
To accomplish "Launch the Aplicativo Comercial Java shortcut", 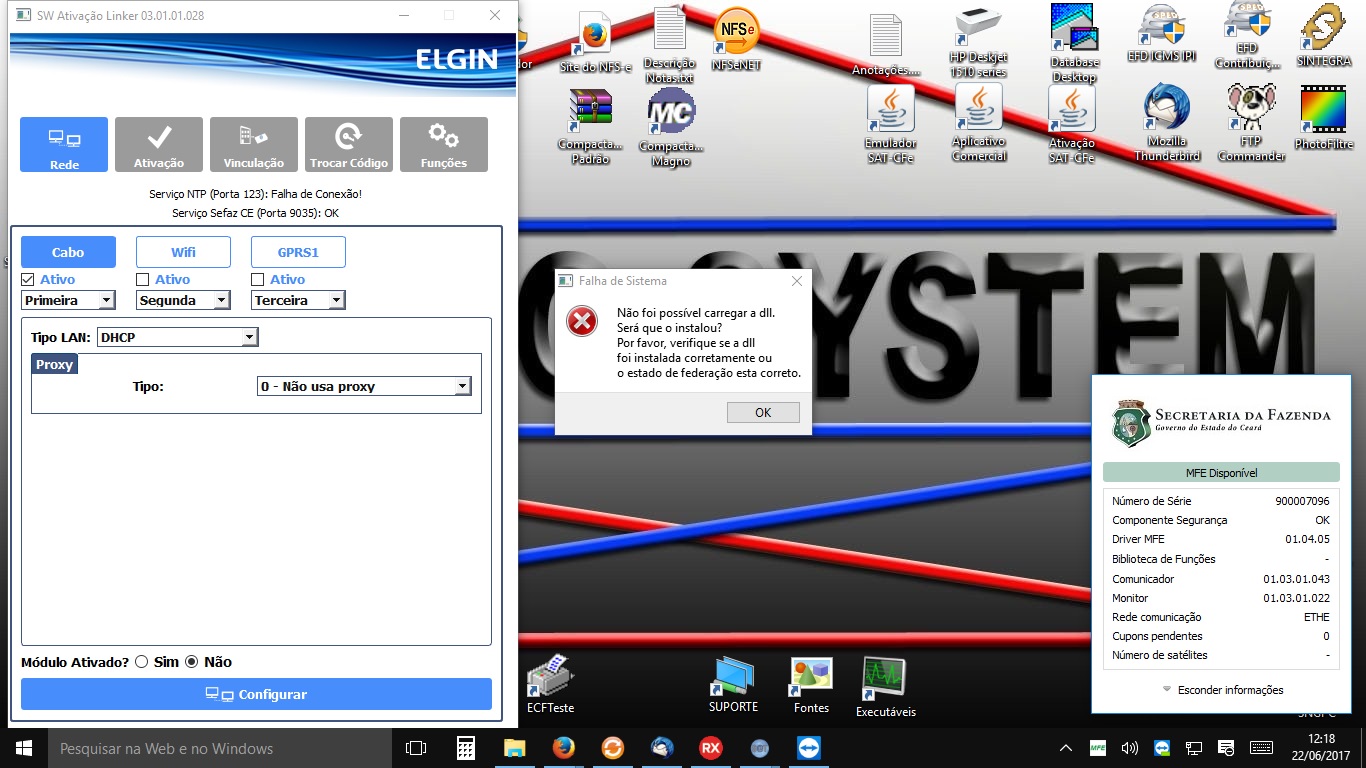I will pos(979,122).
